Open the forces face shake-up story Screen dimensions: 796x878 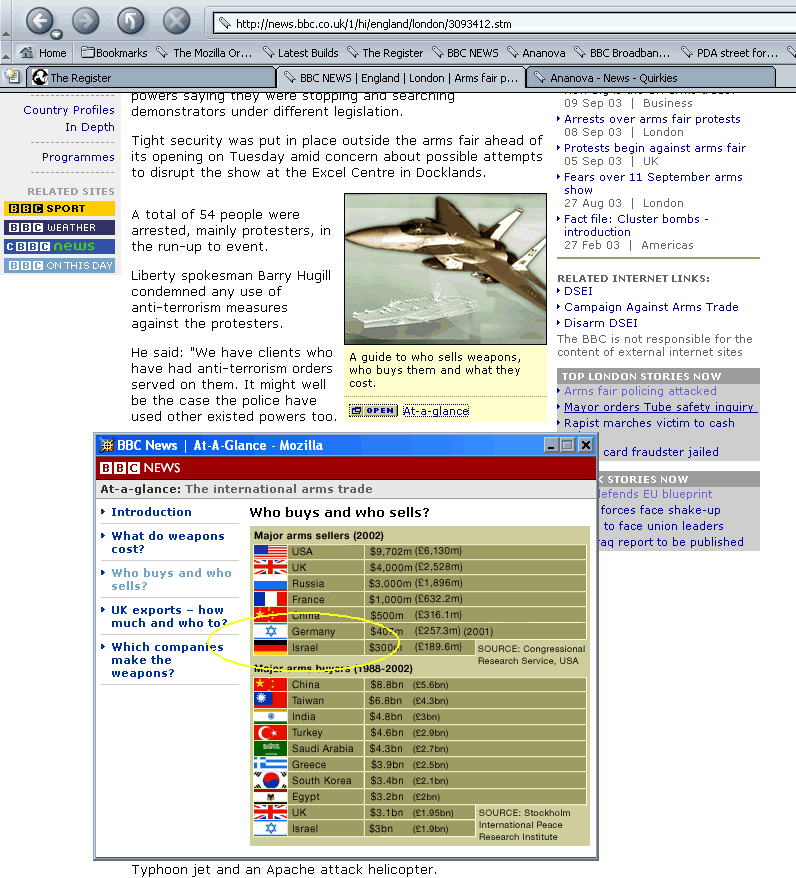660,510
